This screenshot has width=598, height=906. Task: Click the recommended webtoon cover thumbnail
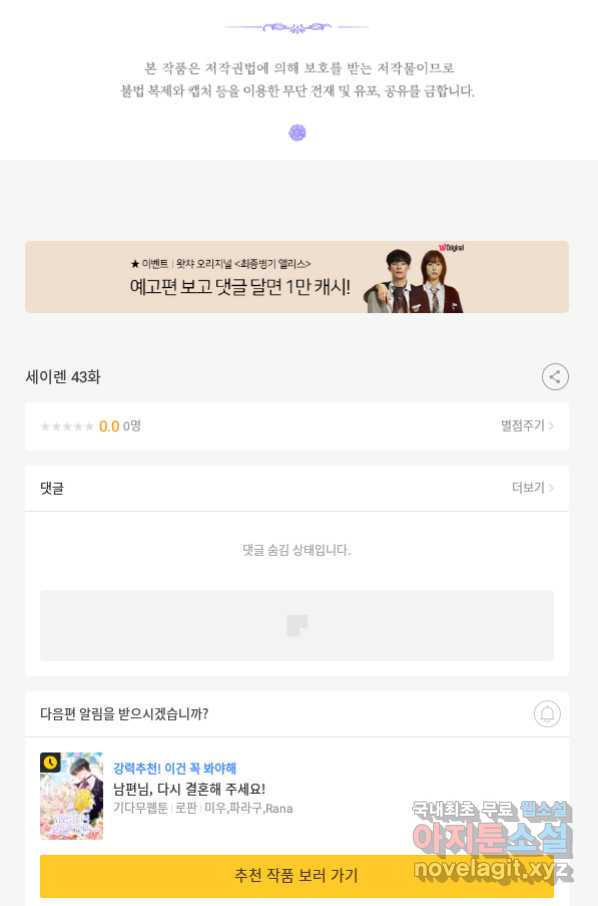click(72, 796)
